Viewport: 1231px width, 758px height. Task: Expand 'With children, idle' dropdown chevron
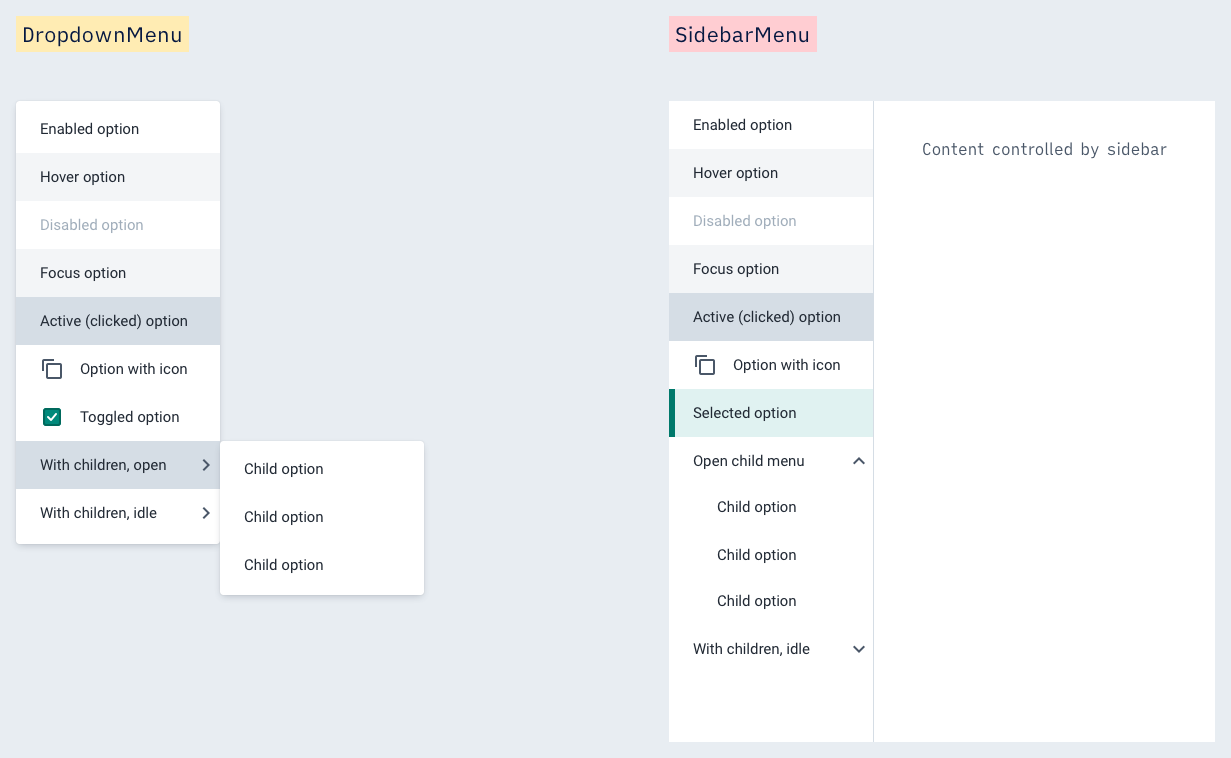coord(206,513)
